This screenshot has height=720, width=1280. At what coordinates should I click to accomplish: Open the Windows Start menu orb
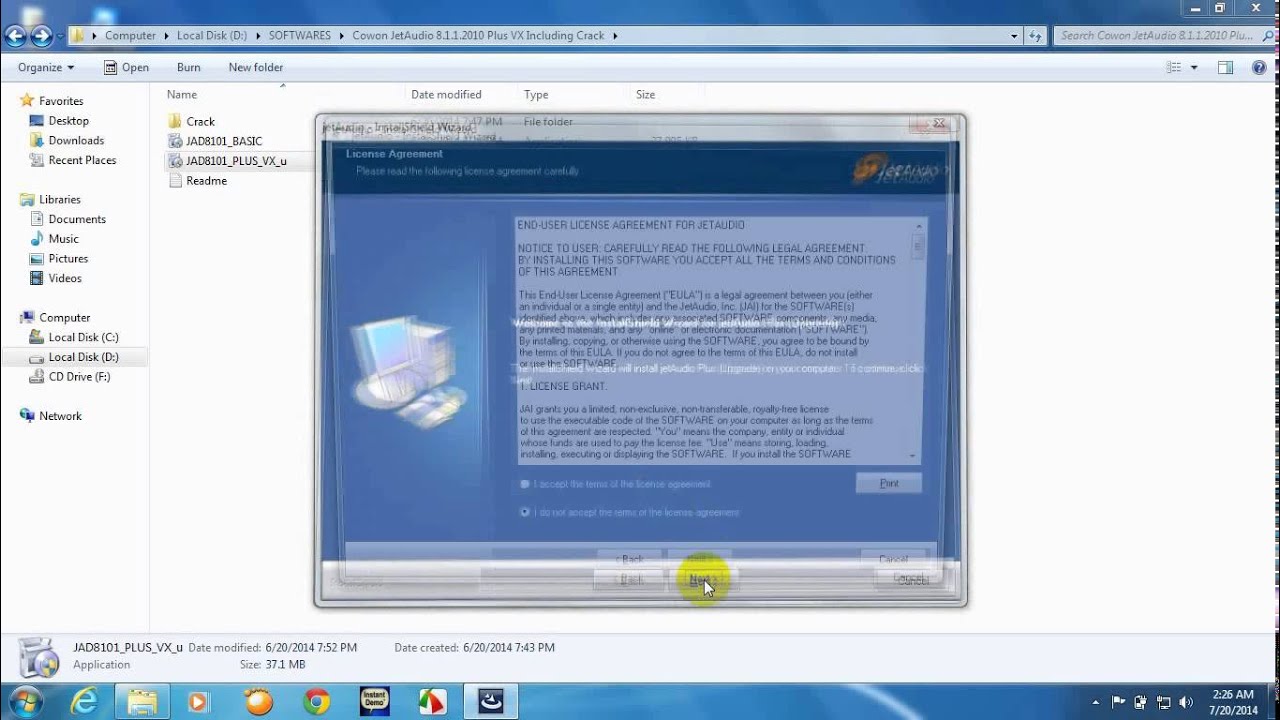point(24,701)
